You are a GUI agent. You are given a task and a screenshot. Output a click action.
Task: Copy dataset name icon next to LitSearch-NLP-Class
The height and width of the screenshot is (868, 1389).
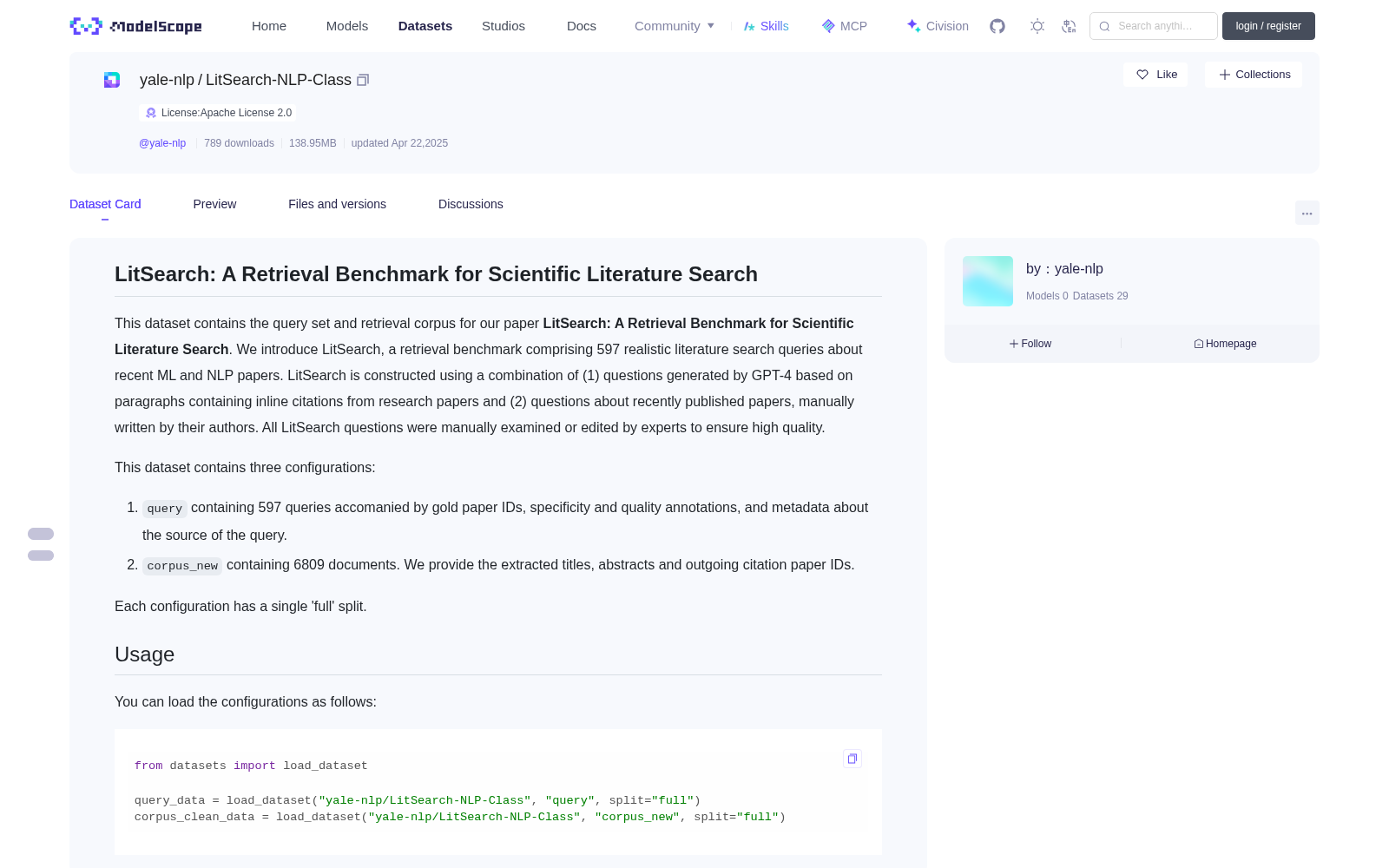click(363, 80)
